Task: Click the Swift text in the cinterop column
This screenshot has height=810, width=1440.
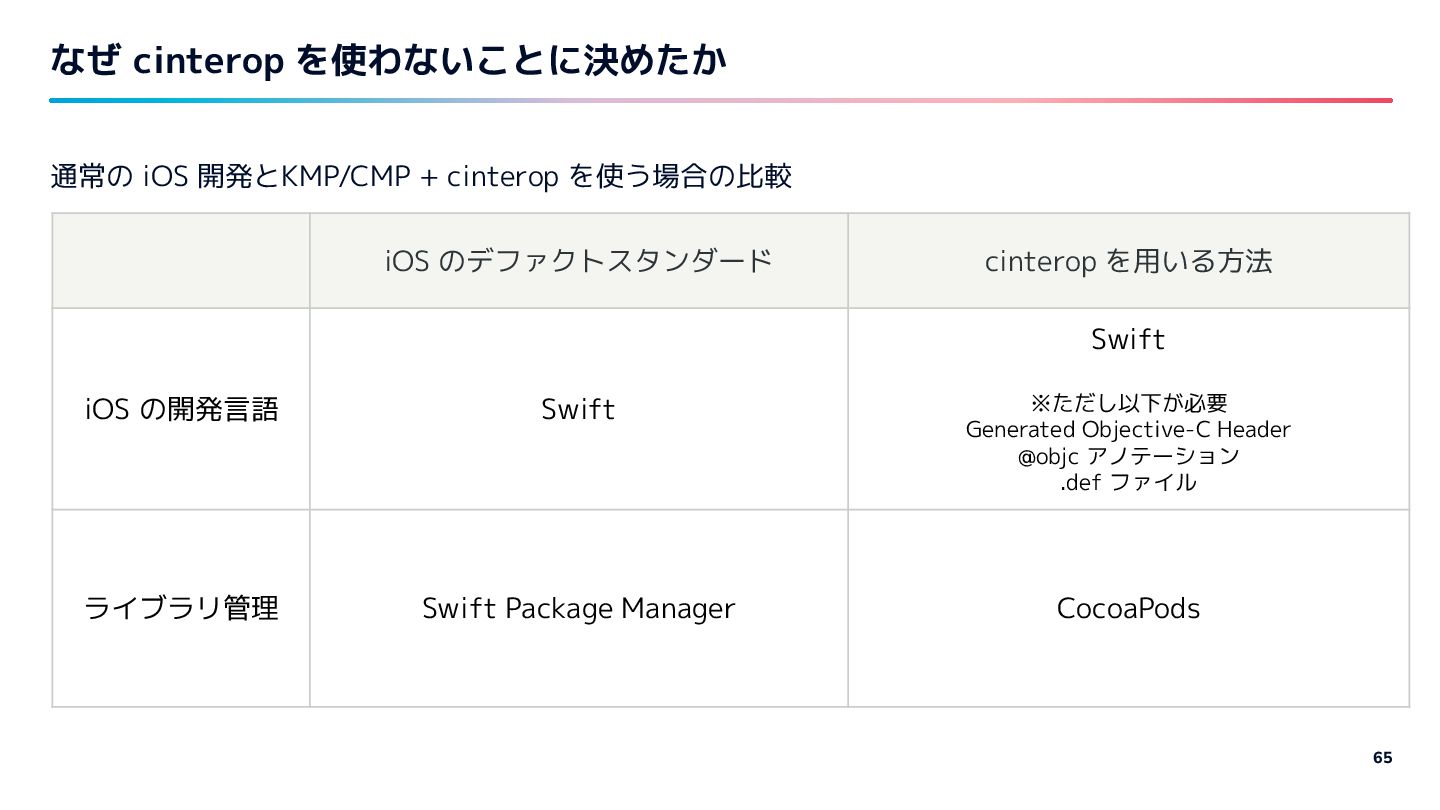Action: point(1128,340)
